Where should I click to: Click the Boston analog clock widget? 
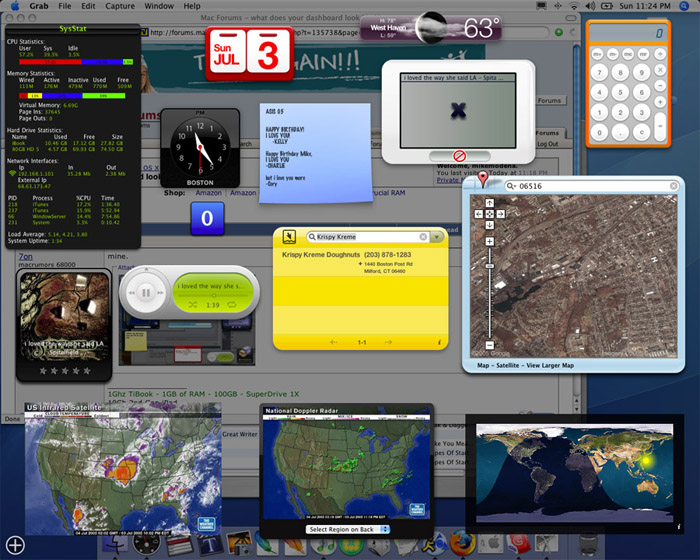(200, 148)
